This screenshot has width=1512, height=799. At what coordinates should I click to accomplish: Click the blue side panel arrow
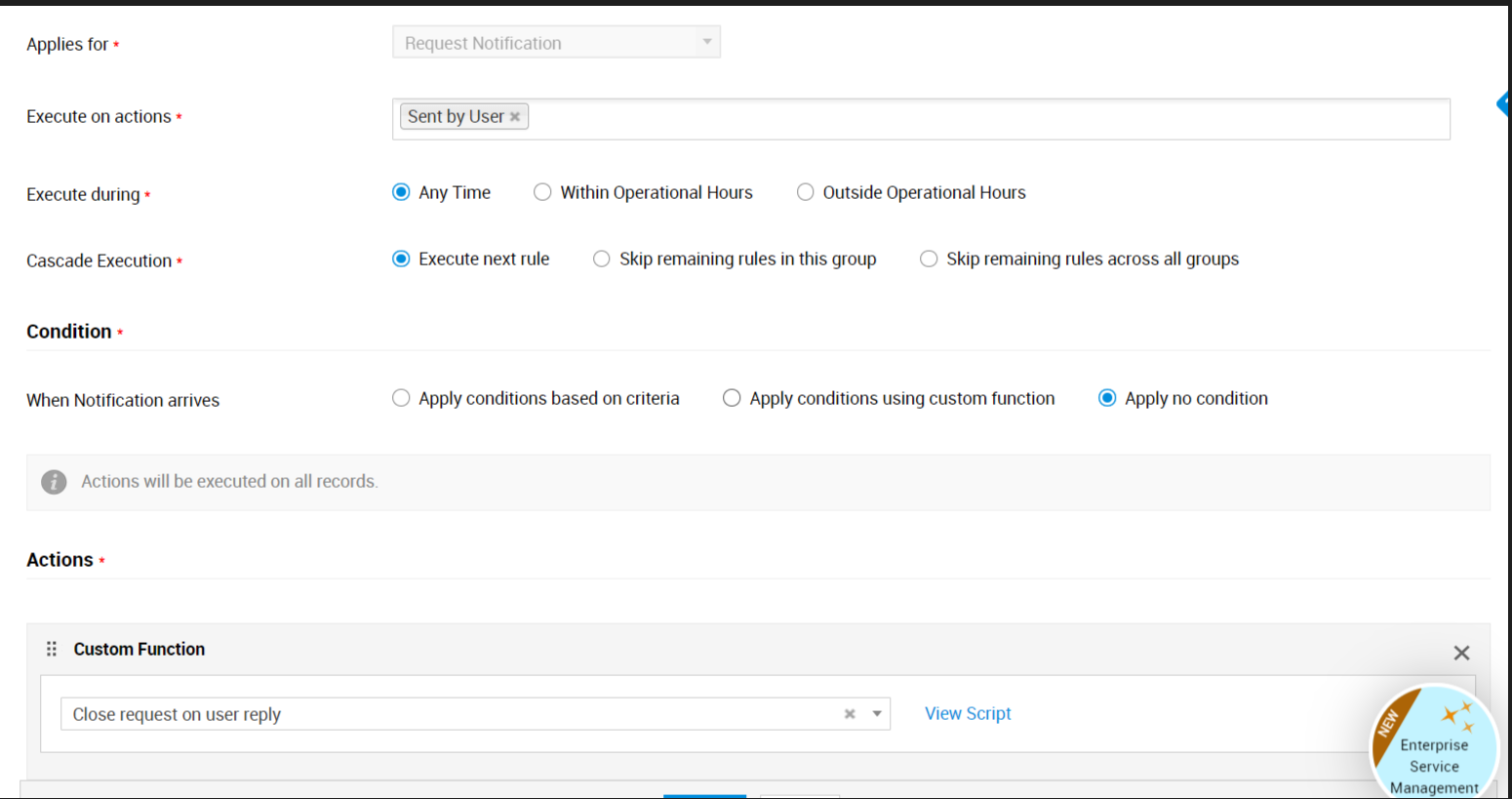pyautogui.click(x=1503, y=103)
